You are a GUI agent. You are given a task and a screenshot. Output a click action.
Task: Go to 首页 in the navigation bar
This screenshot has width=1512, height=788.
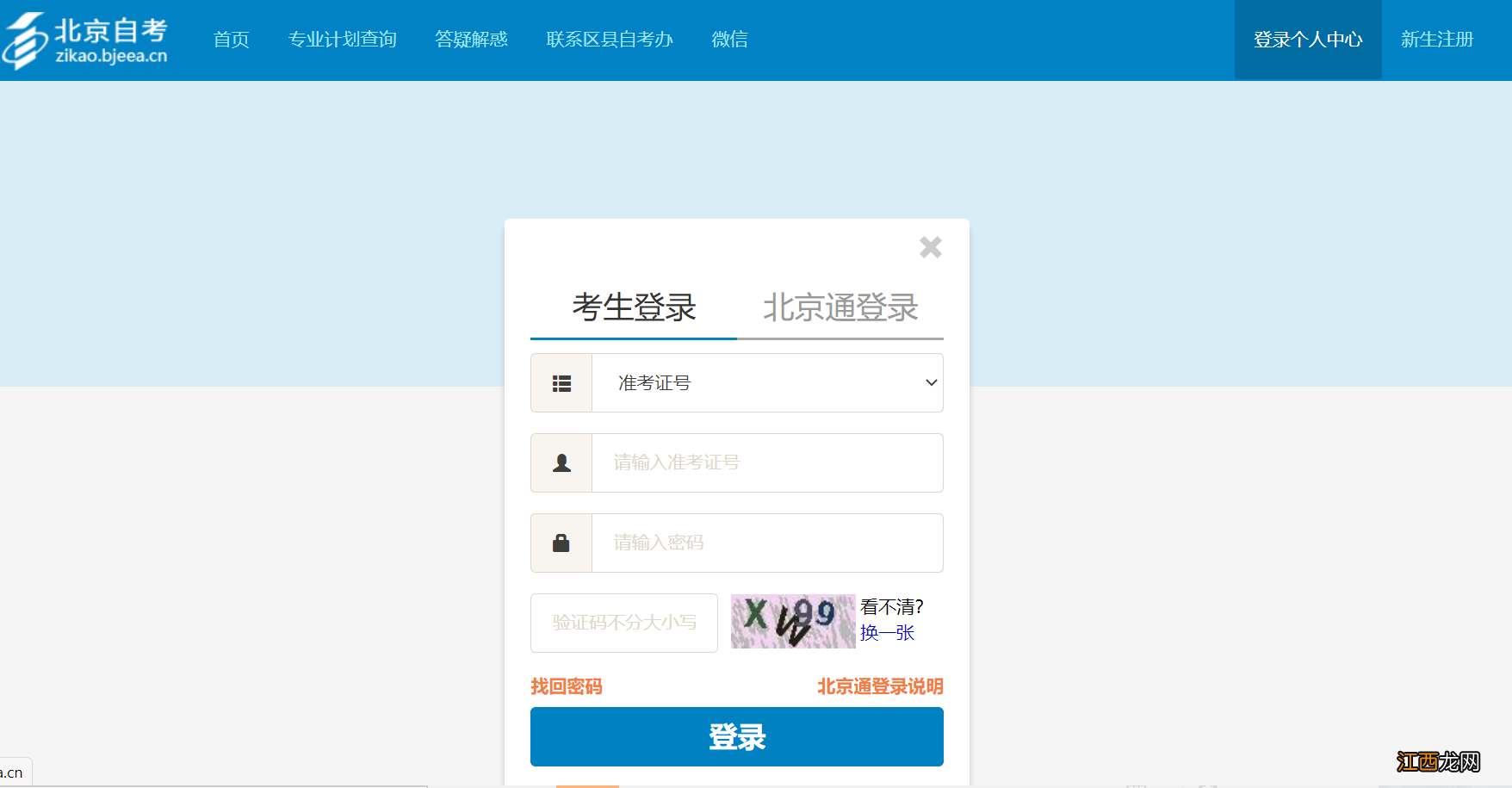231,40
